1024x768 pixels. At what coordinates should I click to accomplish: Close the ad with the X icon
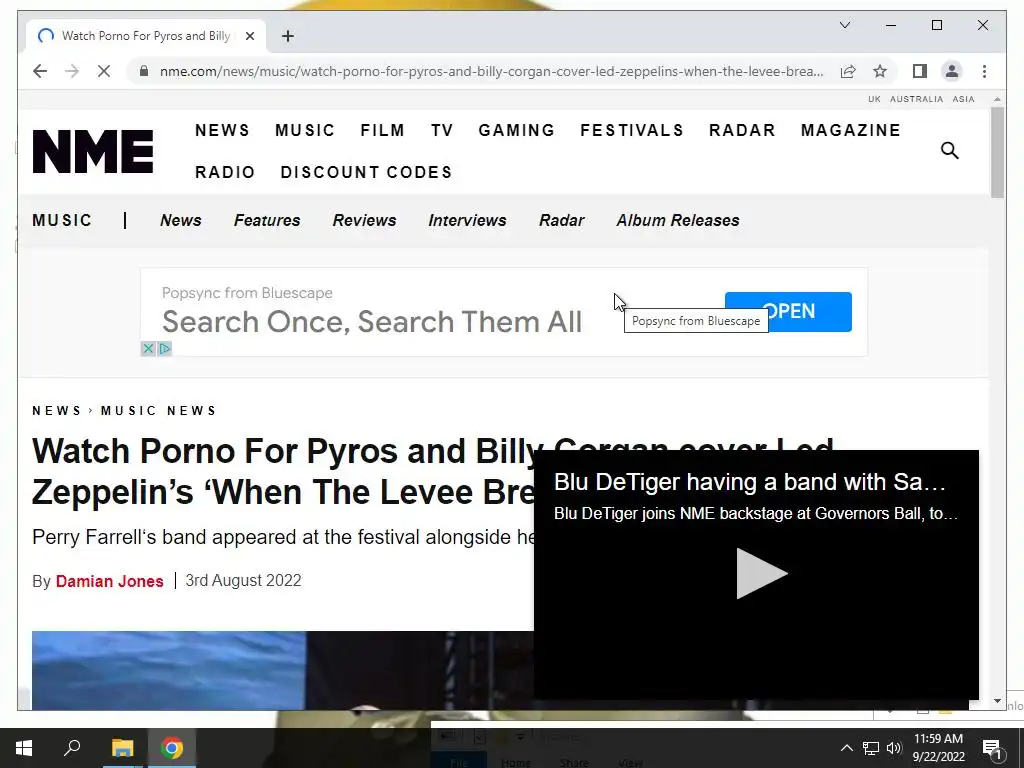click(148, 349)
